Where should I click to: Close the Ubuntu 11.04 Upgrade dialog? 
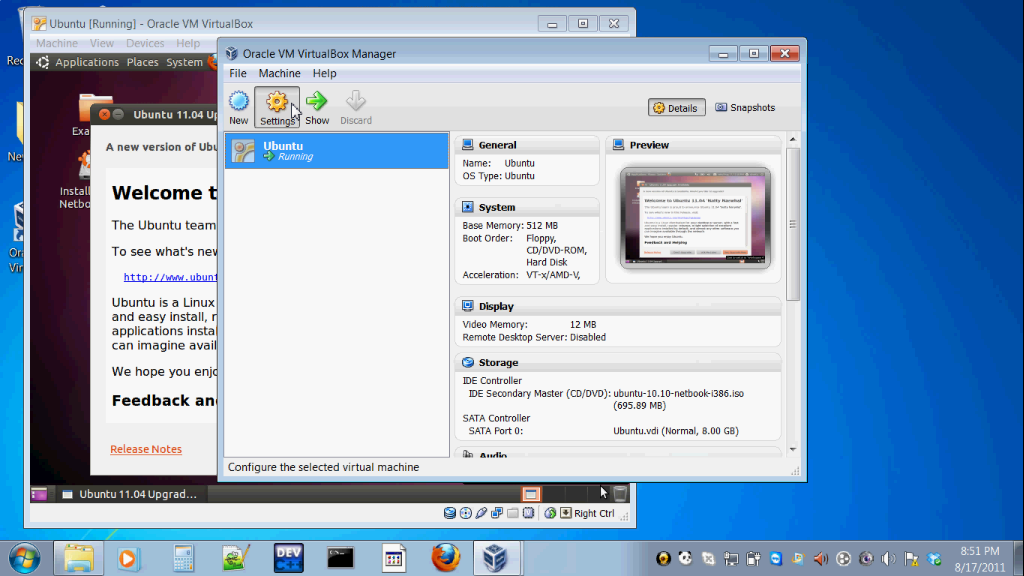click(104, 114)
